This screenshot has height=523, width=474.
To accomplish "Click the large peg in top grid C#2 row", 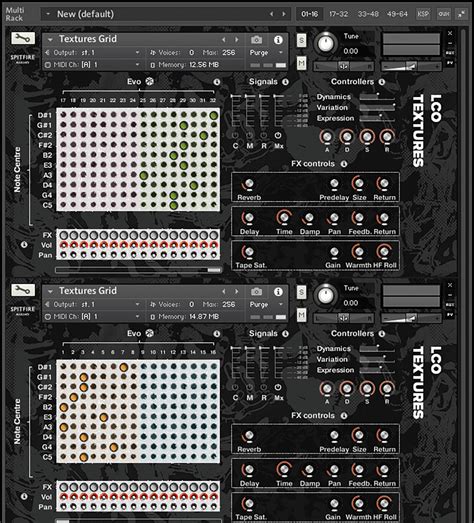I will click(203, 135).
